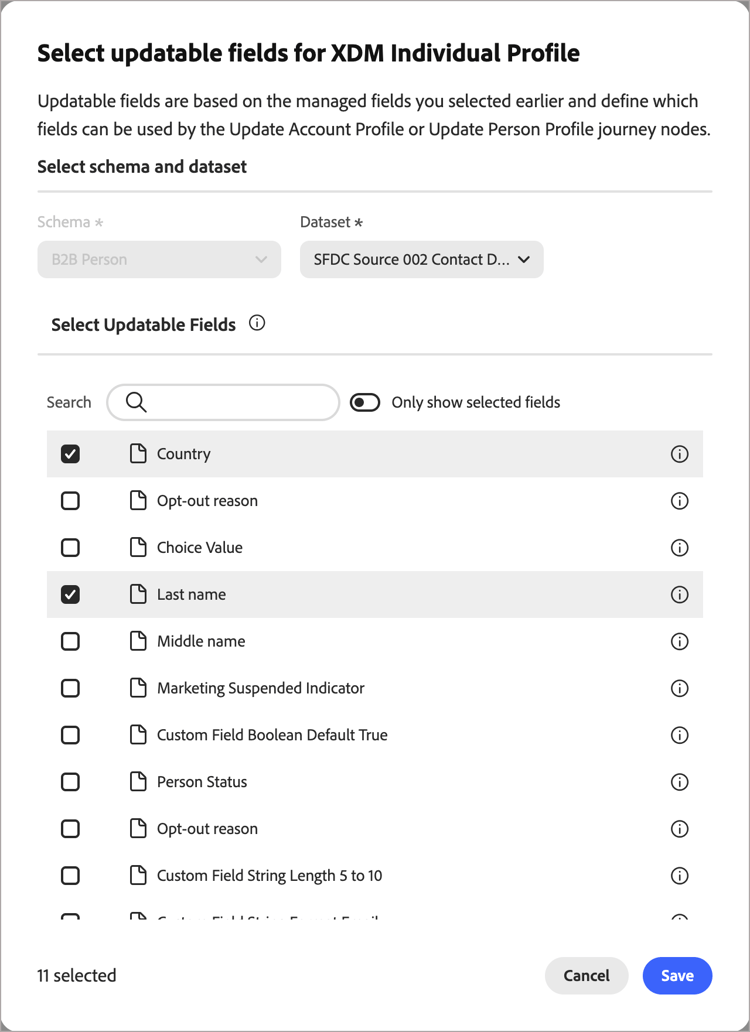Screen dimensions: 750x1032
Task: Open info tooltip for the Country field
Action: point(679,453)
